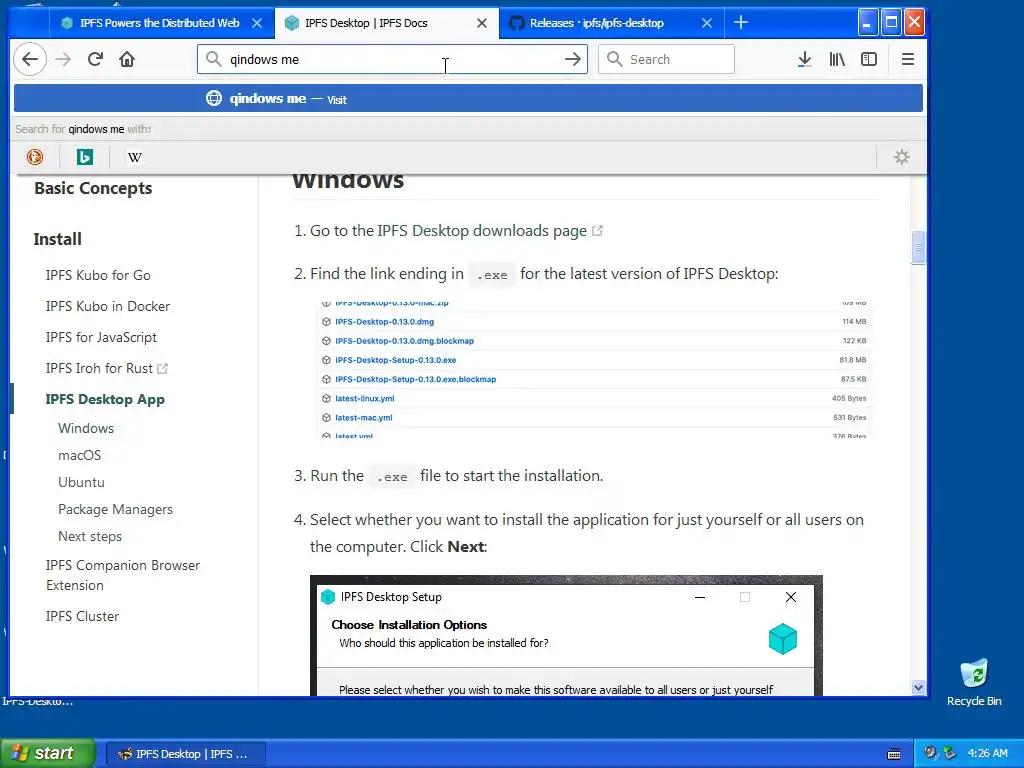Click the first system tray security icon
This screenshot has height=768, width=1024.
point(930,753)
